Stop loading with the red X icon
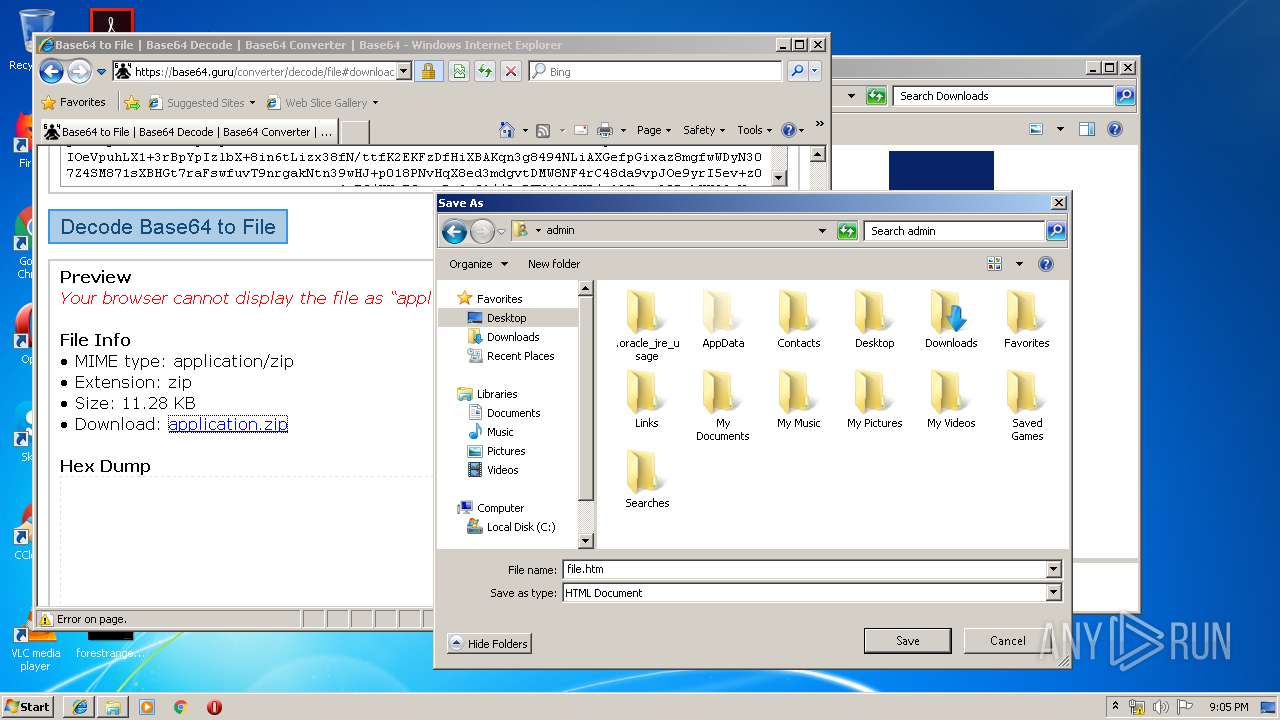 coord(511,71)
